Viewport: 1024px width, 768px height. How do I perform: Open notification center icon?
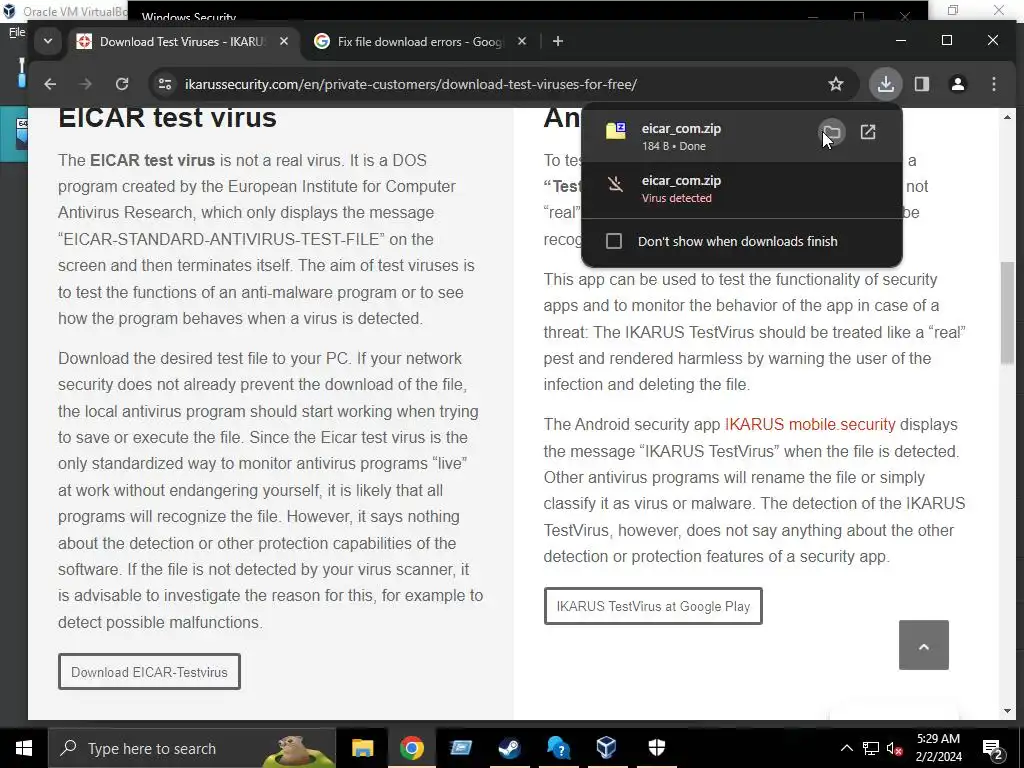(993, 748)
